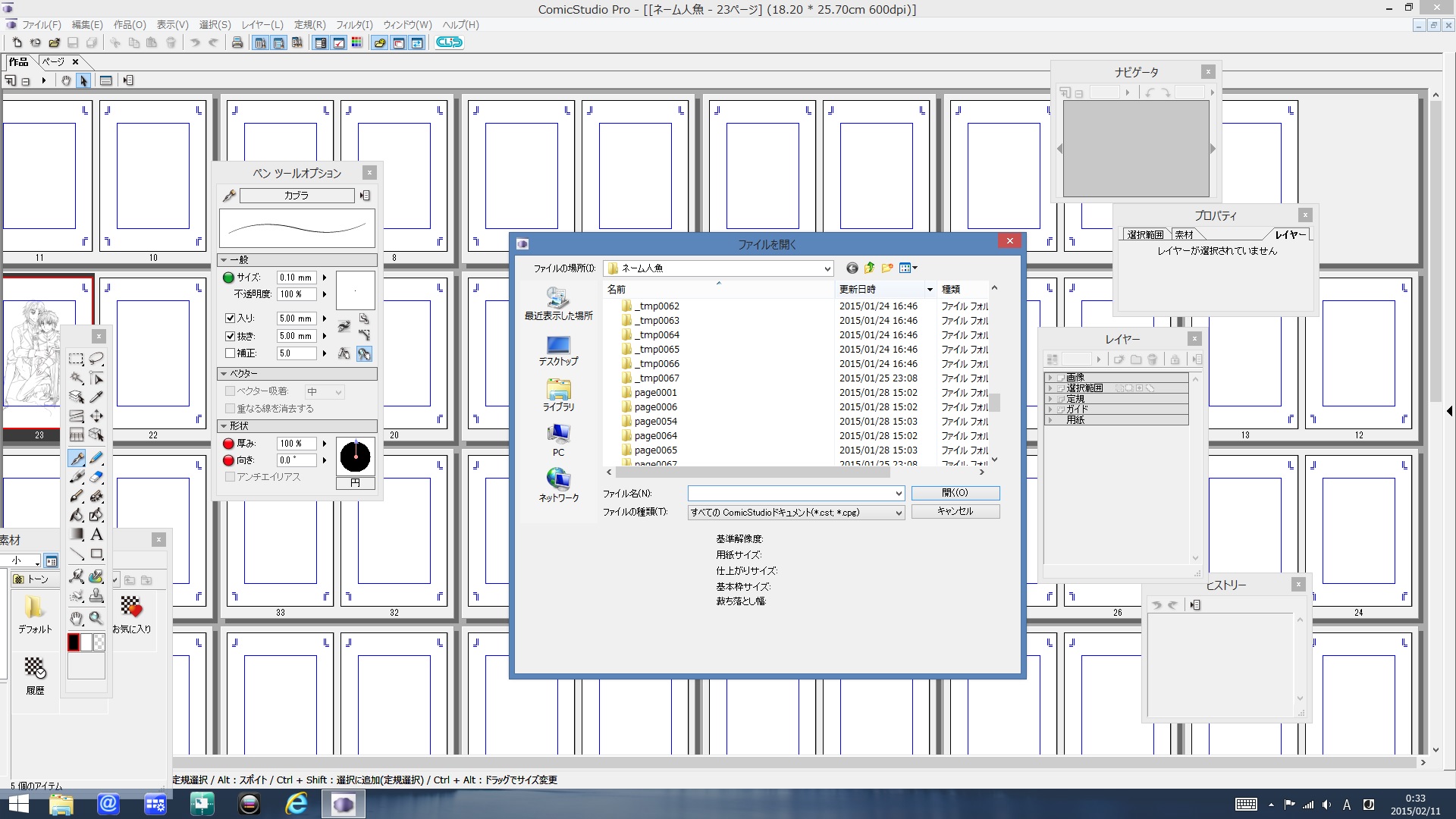Select the black foreground color swatch

click(x=74, y=642)
